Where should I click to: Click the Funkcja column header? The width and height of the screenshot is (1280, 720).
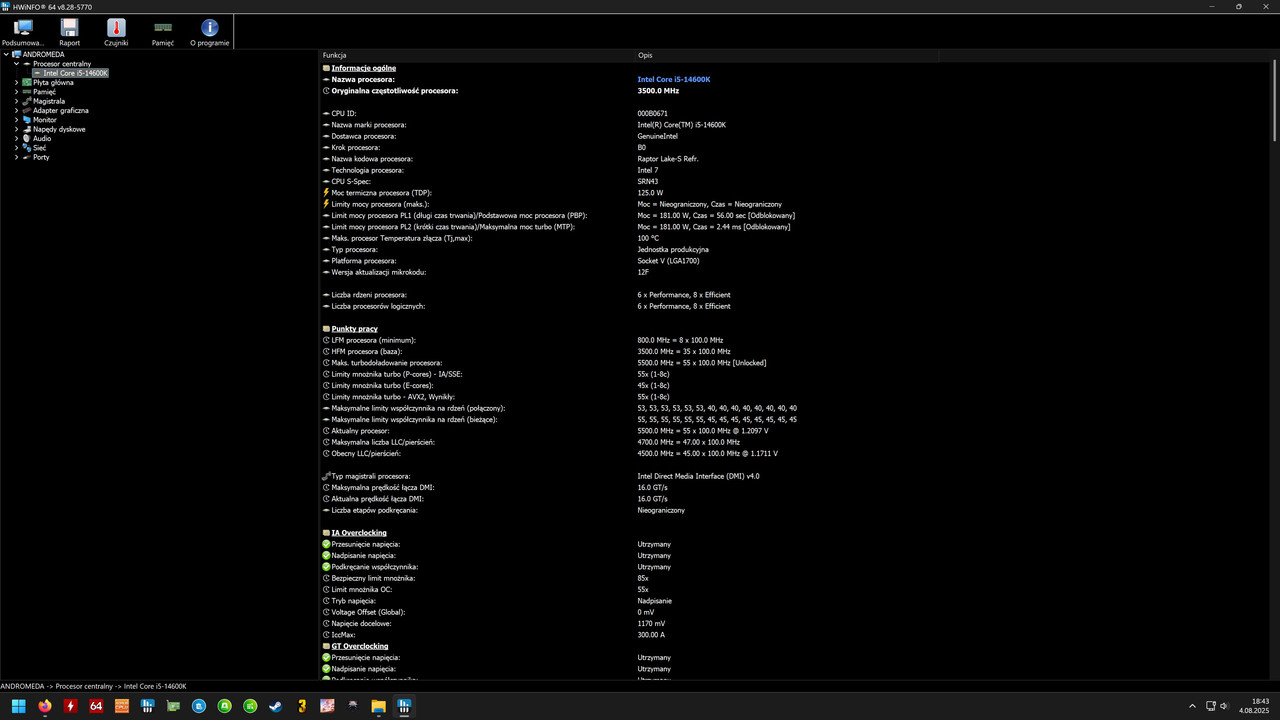click(x=477, y=55)
